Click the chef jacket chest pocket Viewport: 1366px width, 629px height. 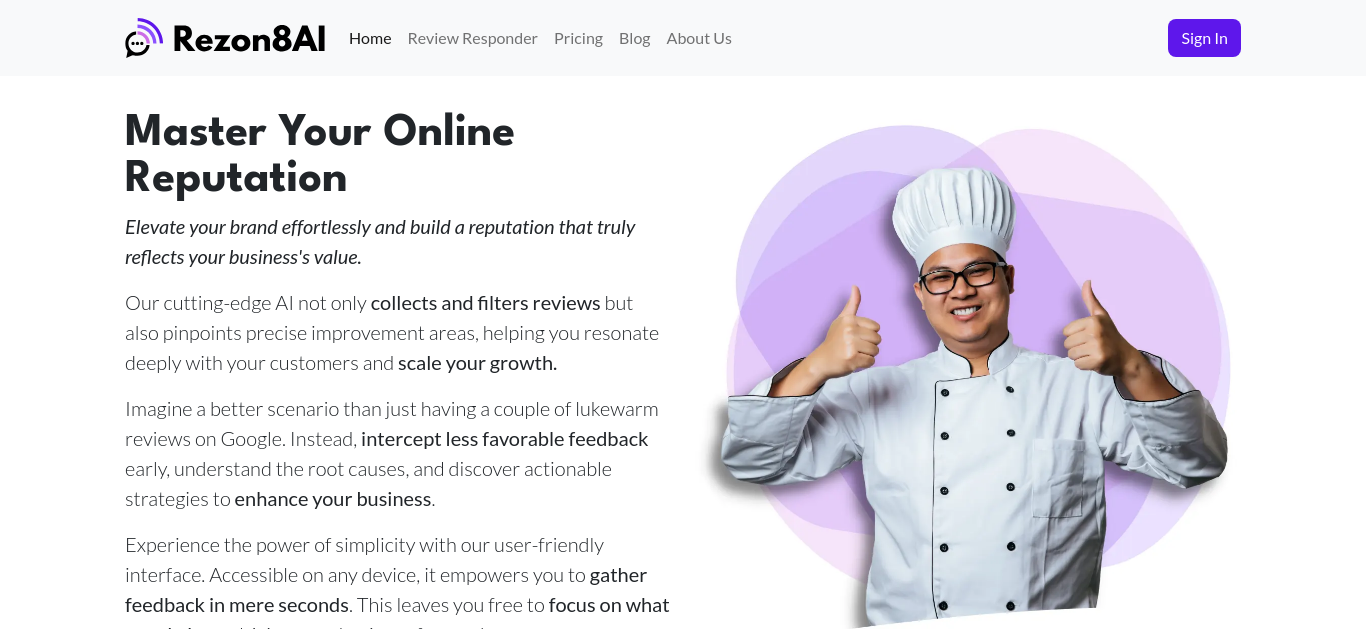pyautogui.click(x=1057, y=480)
